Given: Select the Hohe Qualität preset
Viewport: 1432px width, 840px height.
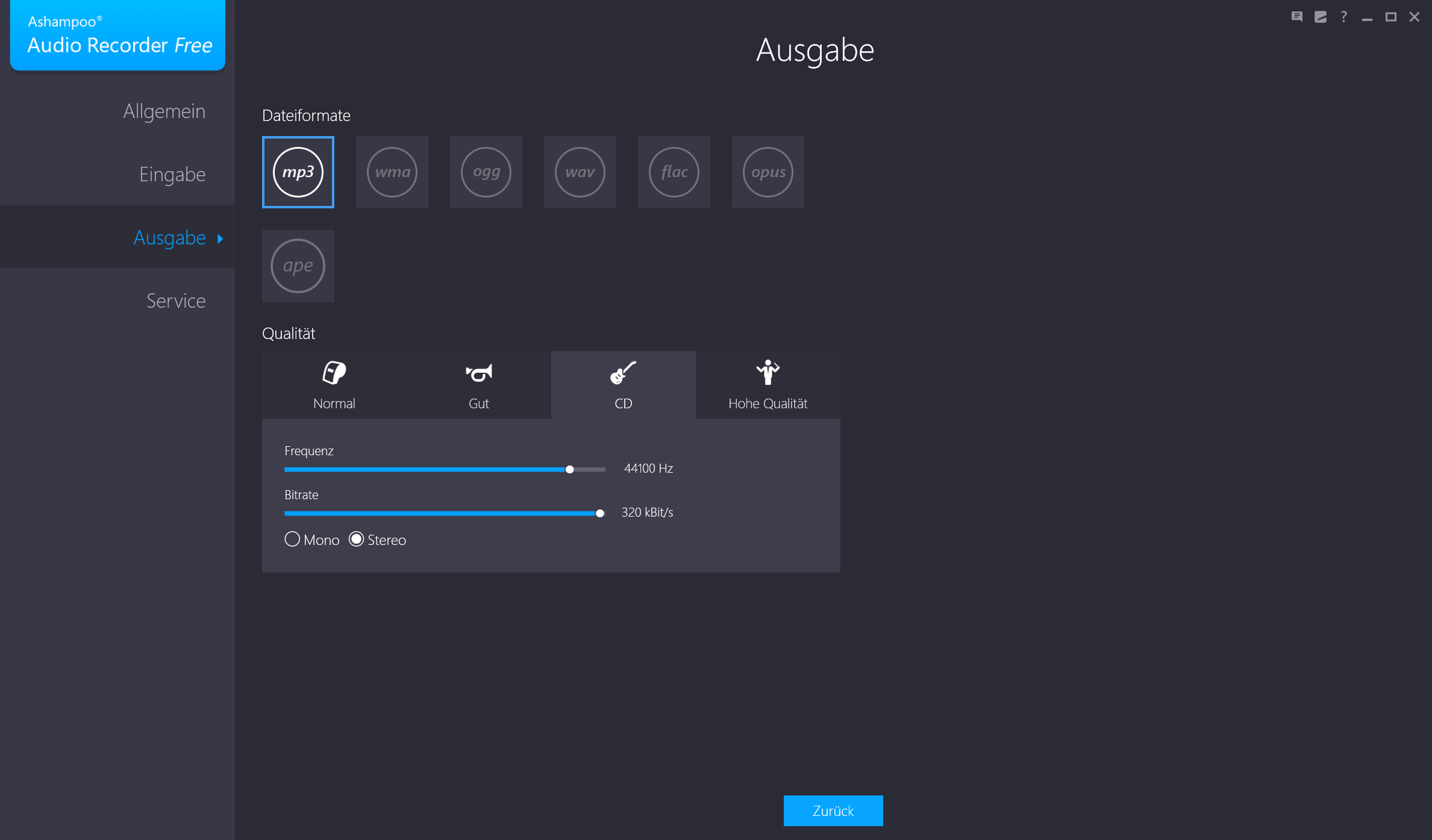Looking at the screenshot, I should tap(768, 385).
